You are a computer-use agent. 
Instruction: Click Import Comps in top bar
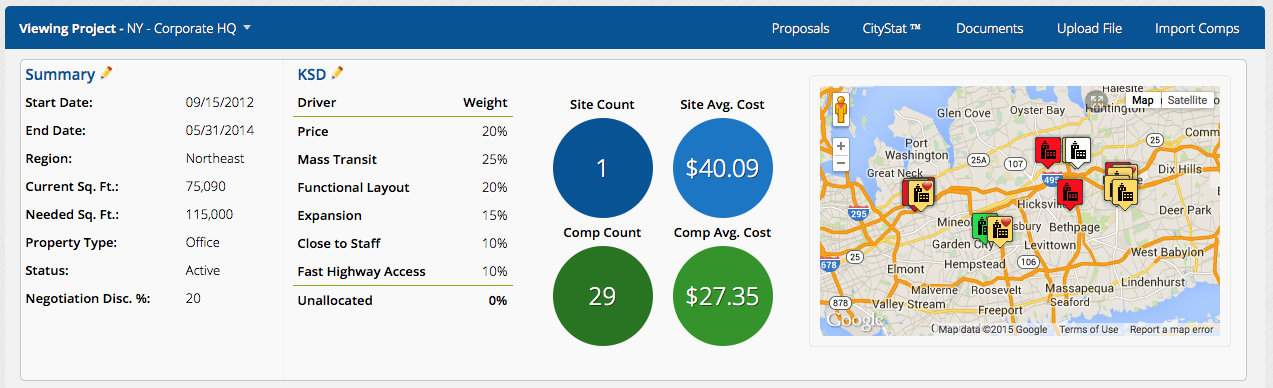pyautogui.click(x=1197, y=28)
